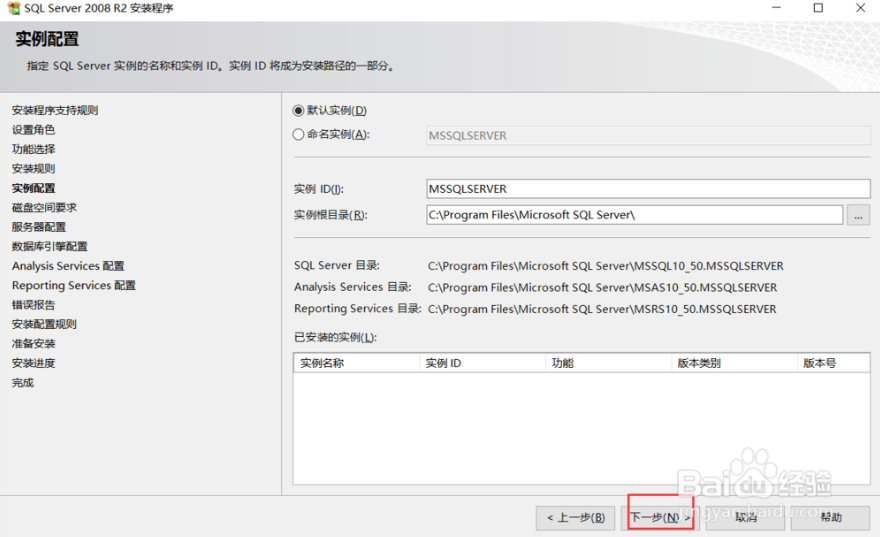
Task: Open the browse button for instance root directory
Action: click(x=858, y=215)
